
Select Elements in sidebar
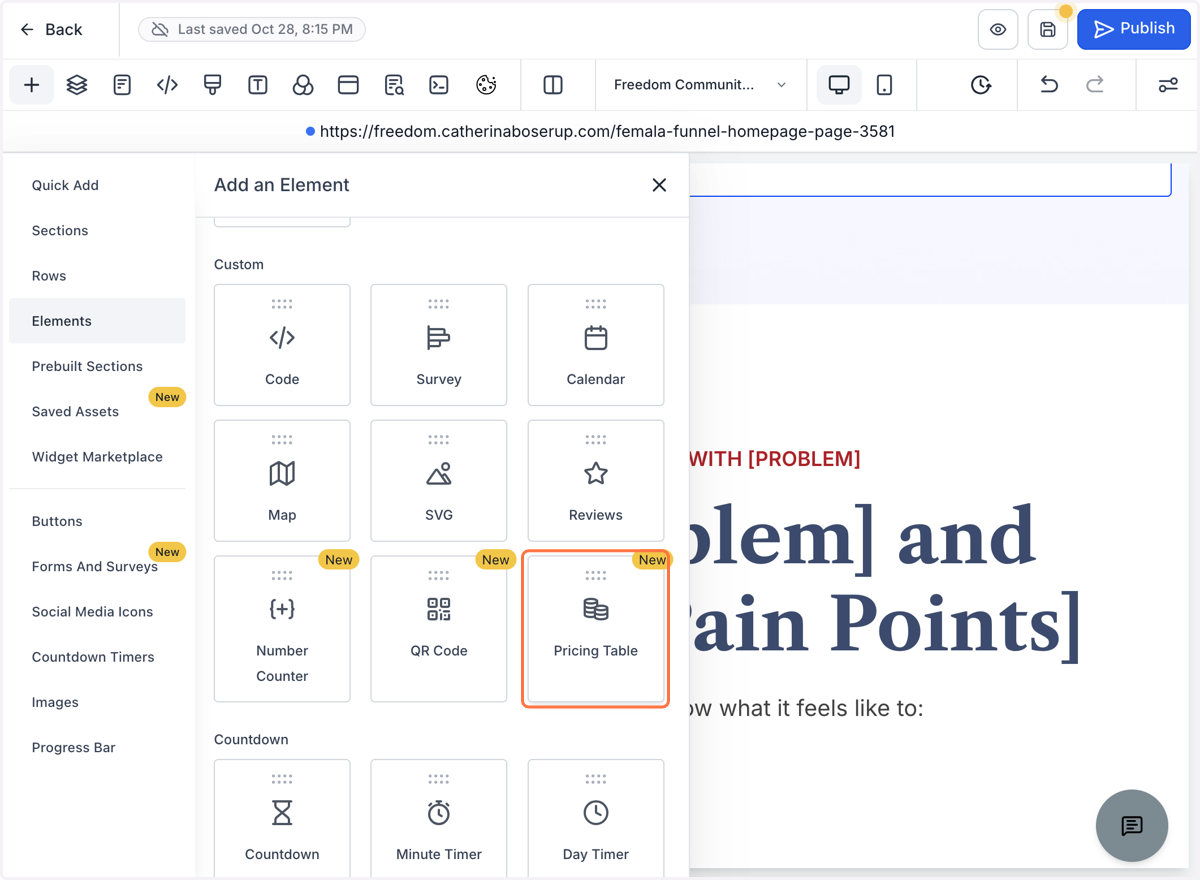97,321
